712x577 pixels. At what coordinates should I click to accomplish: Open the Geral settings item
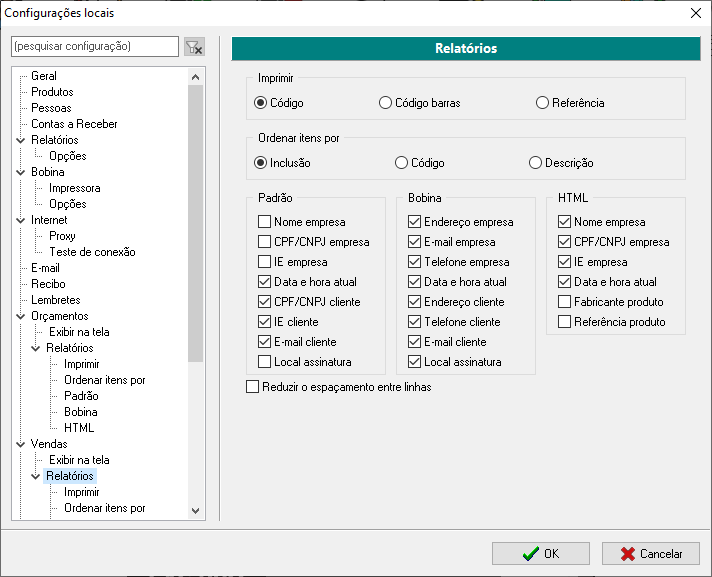43,76
